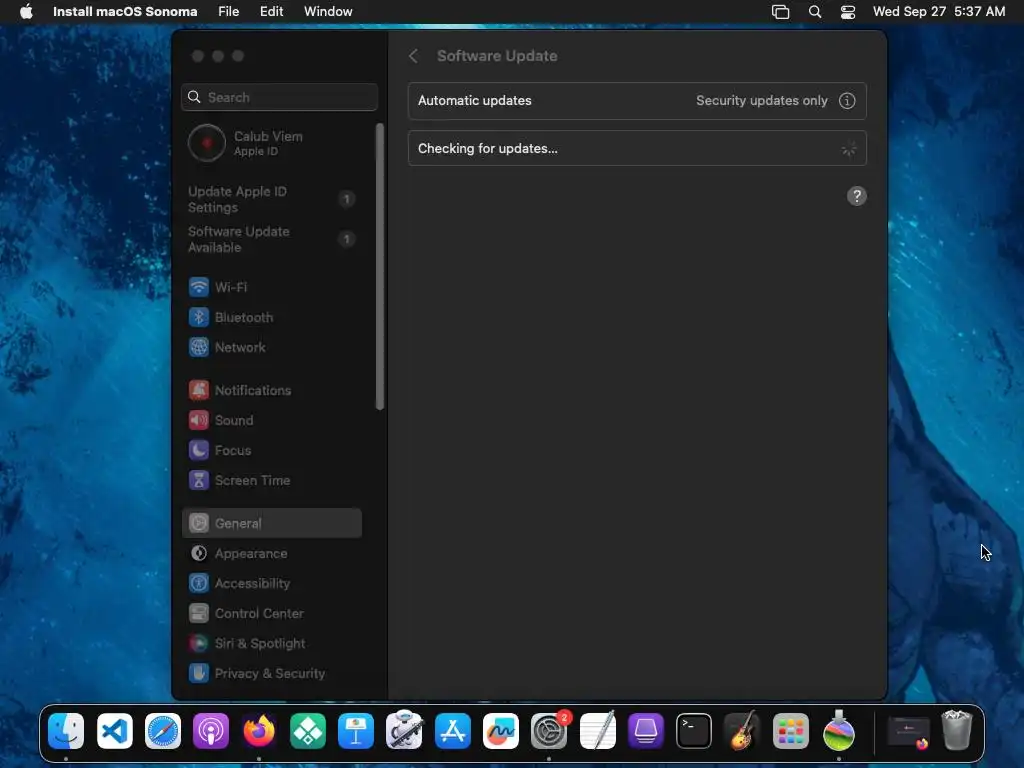The width and height of the screenshot is (1024, 768).
Task: Open Bluetooth settings in sidebar
Action: (x=272, y=317)
